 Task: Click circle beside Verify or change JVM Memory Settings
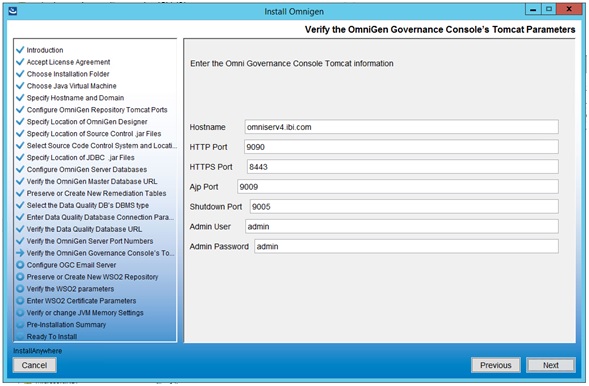(20, 312)
